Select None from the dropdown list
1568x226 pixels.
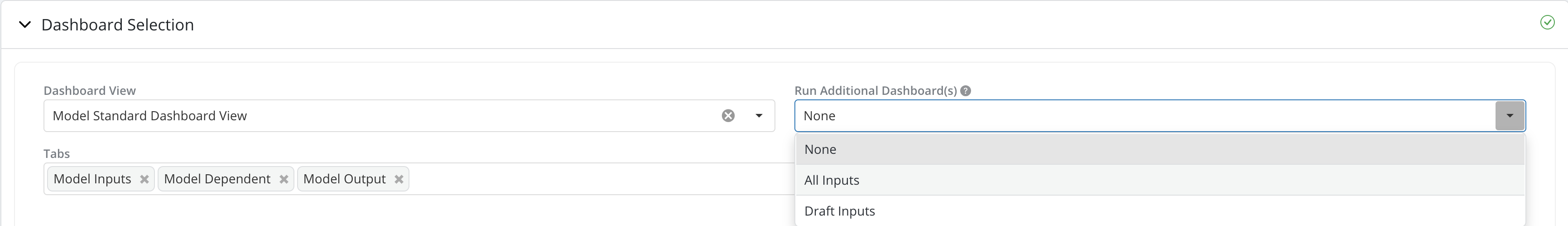[x=820, y=149]
